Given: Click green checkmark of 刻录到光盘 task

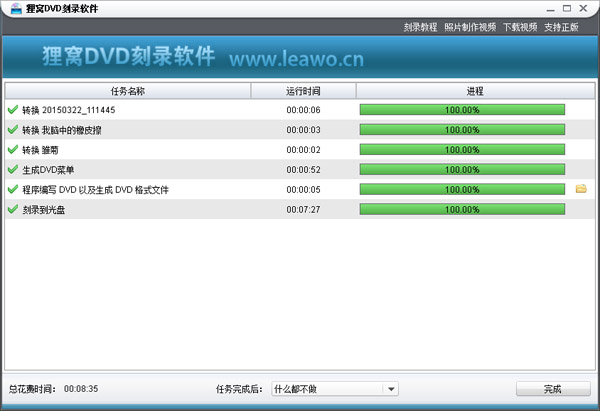Looking at the screenshot, I should point(13,209).
